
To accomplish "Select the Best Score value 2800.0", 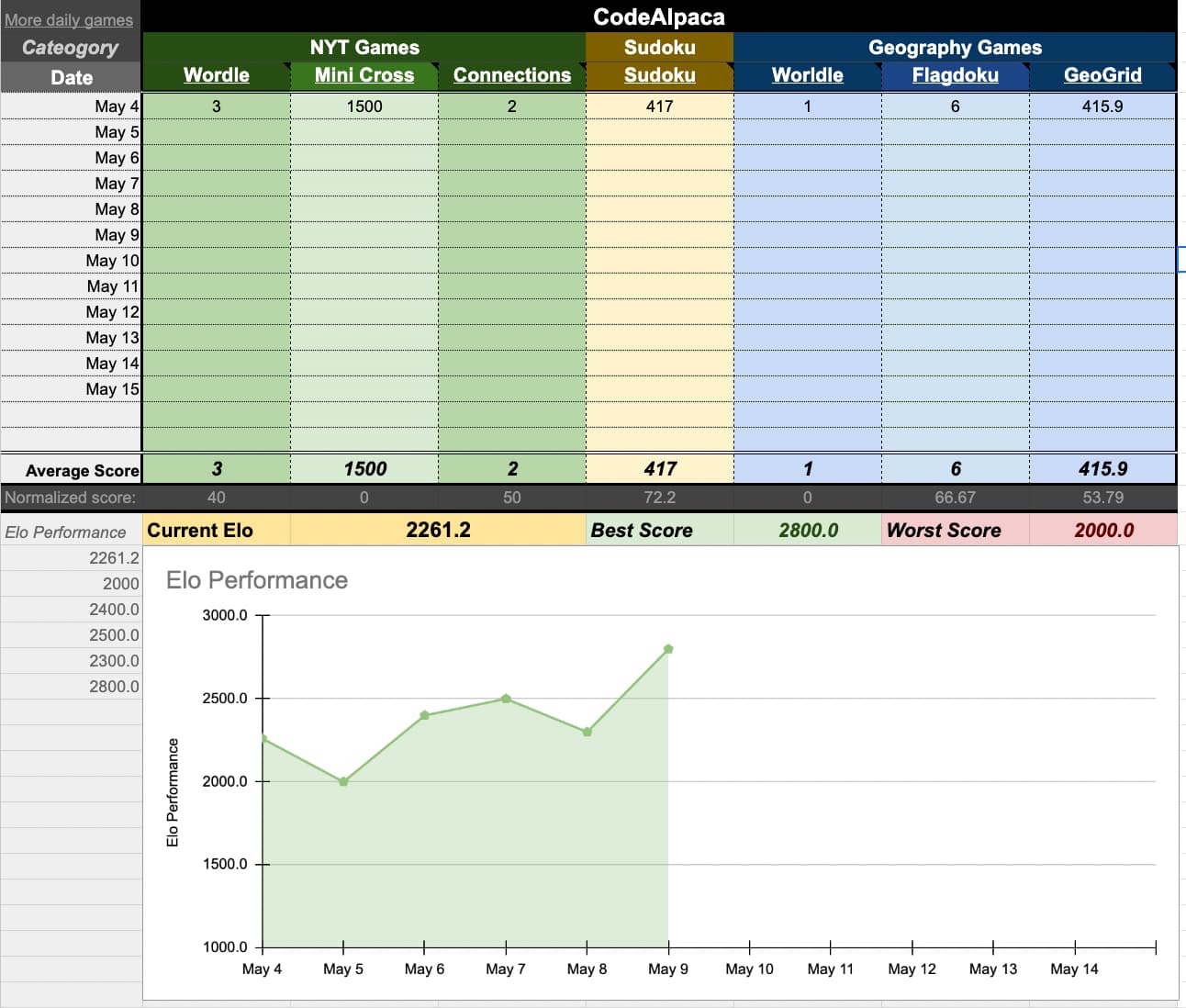I will 808,531.
